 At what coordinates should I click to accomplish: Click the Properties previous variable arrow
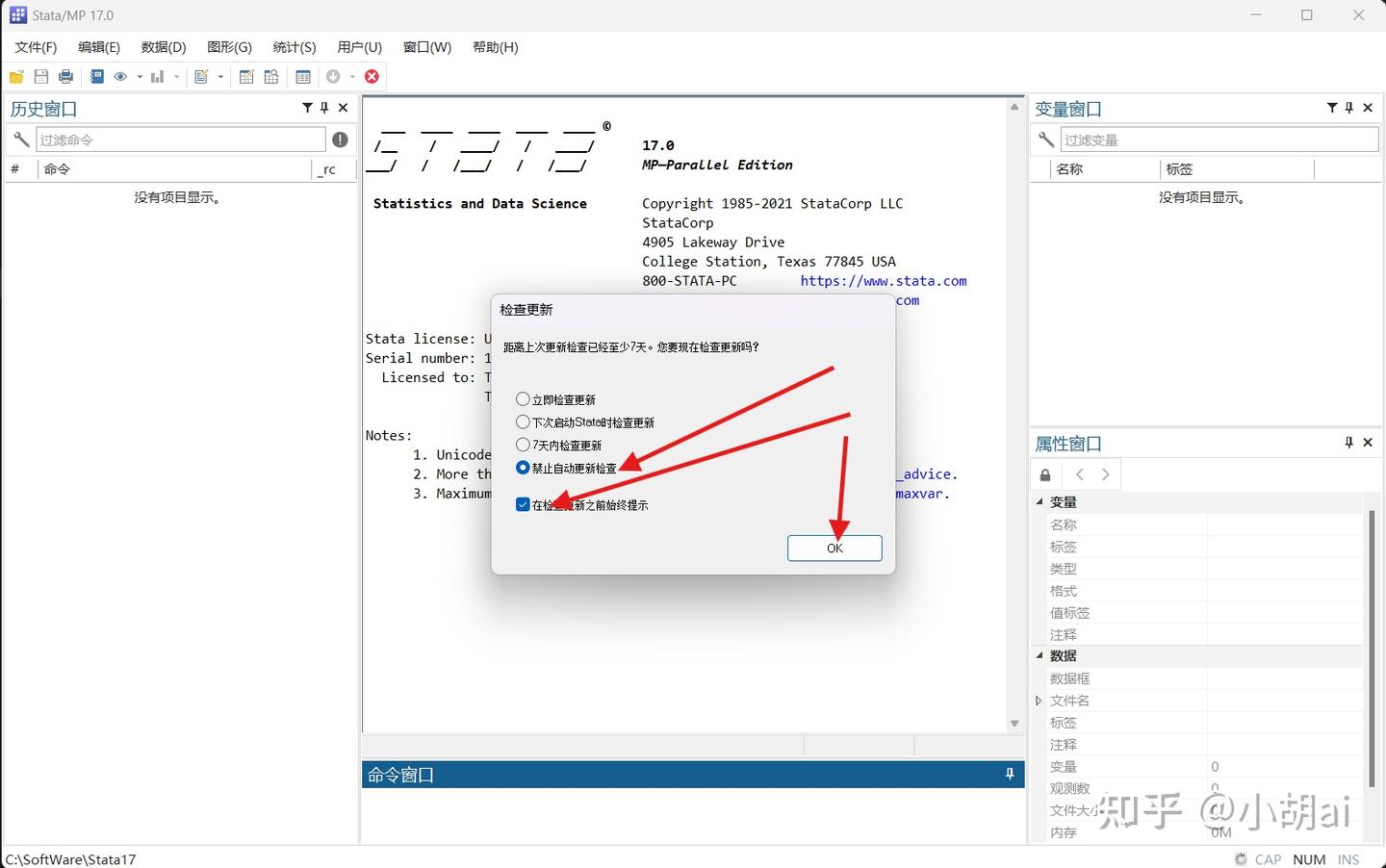(1080, 474)
